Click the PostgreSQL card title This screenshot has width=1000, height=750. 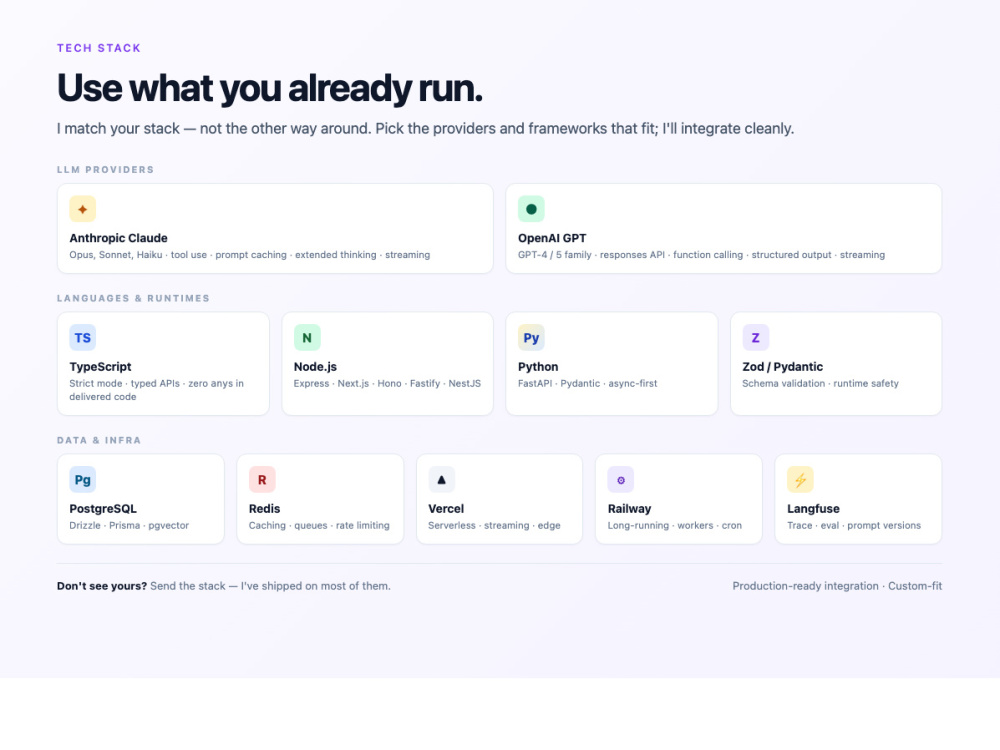[x=103, y=509]
